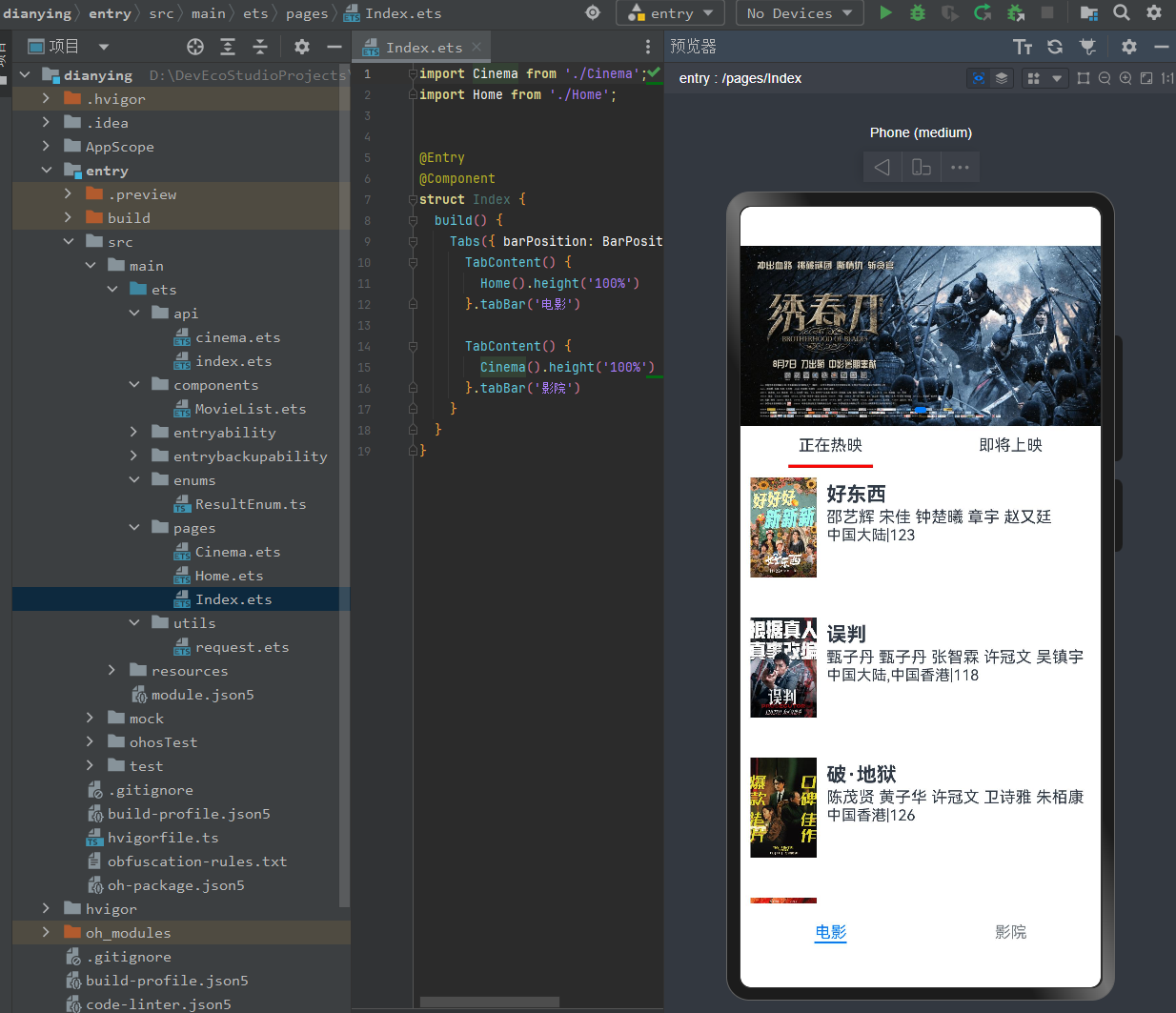Expand the resources folder
The height and width of the screenshot is (1013, 1176).
click(112, 671)
